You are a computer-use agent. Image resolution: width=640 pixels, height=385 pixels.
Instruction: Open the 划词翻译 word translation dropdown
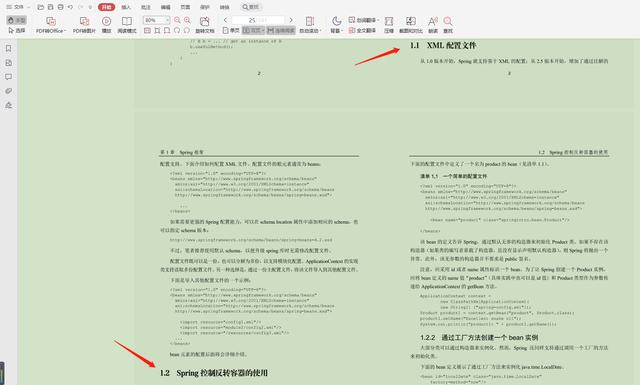click(x=364, y=20)
